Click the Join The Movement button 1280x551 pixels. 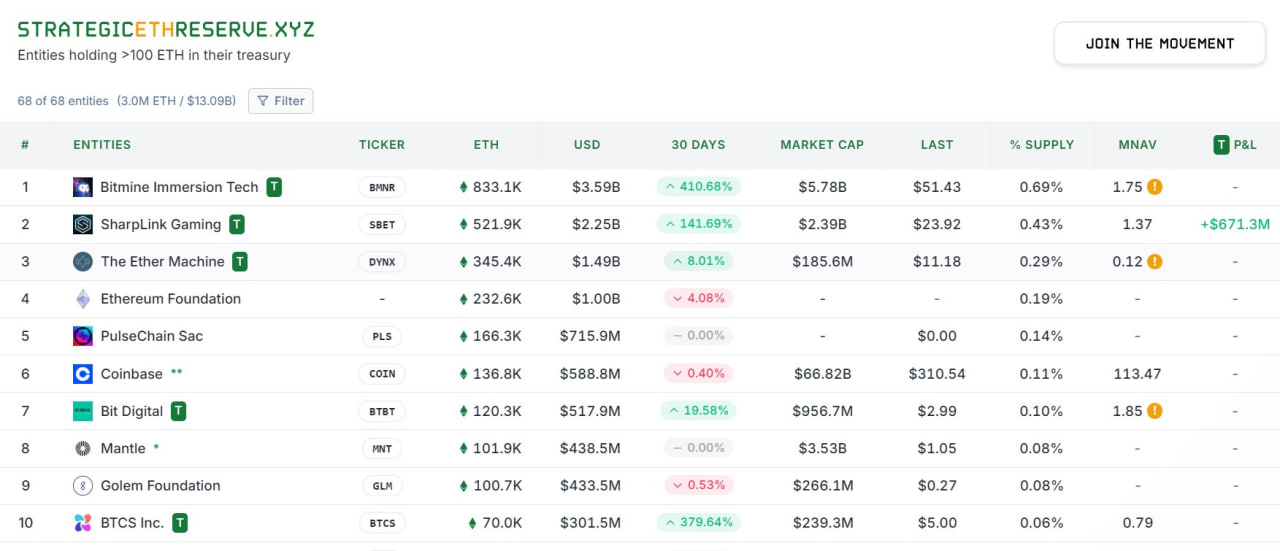tap(1160, 44)
